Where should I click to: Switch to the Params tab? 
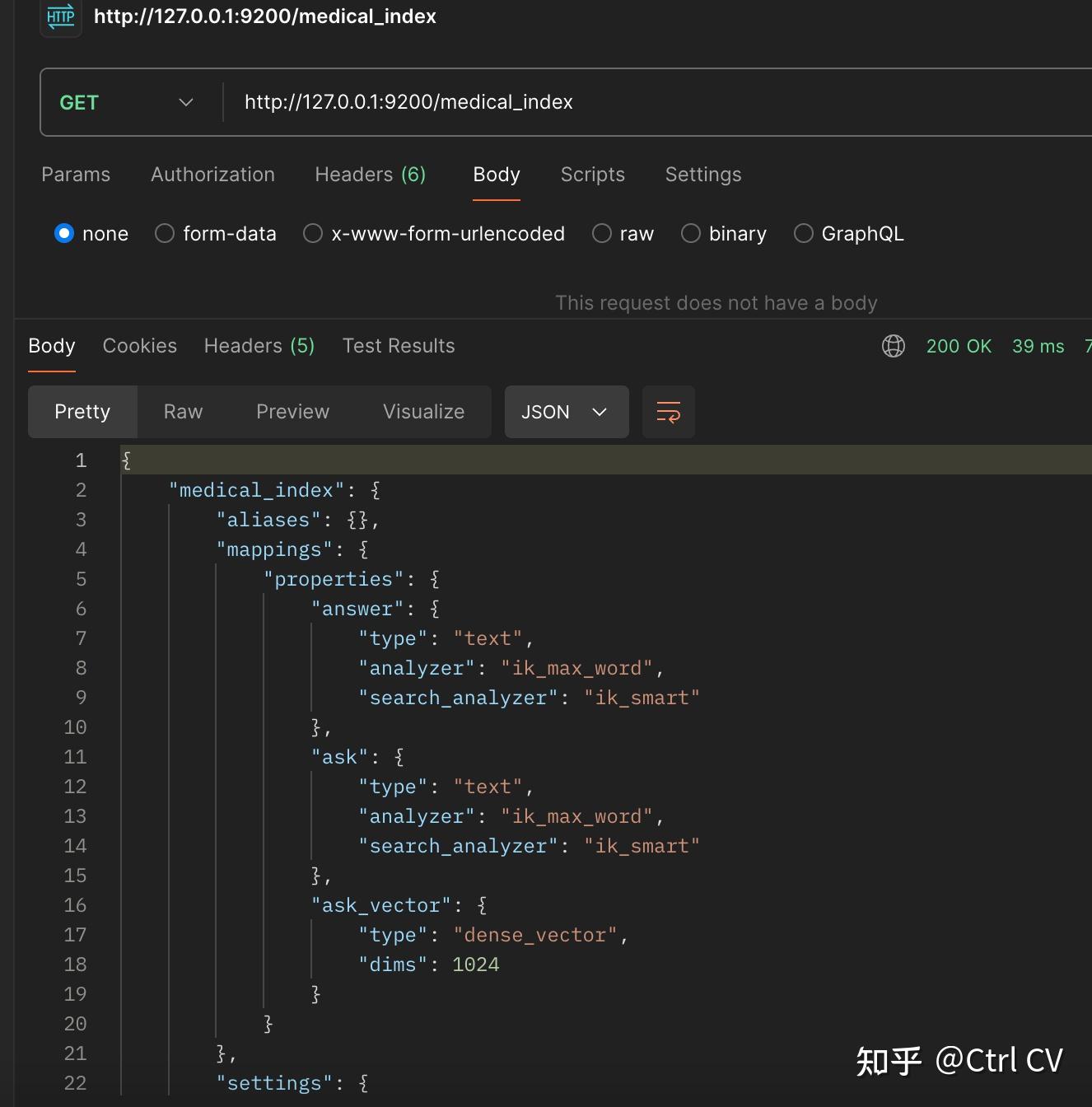pos(76,175)
